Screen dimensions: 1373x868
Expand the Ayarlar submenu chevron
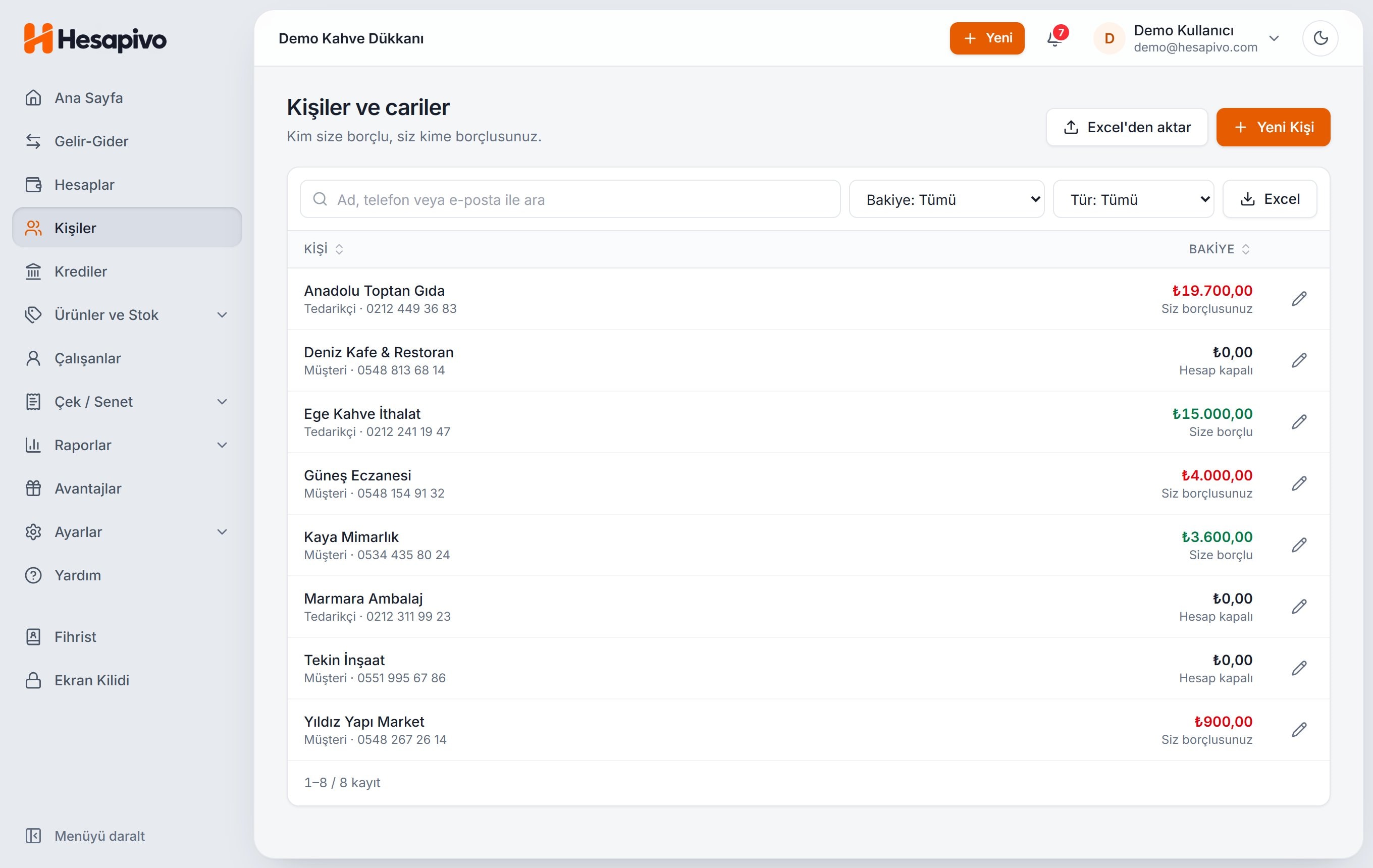pyautogui.click(x=223, y=532)
